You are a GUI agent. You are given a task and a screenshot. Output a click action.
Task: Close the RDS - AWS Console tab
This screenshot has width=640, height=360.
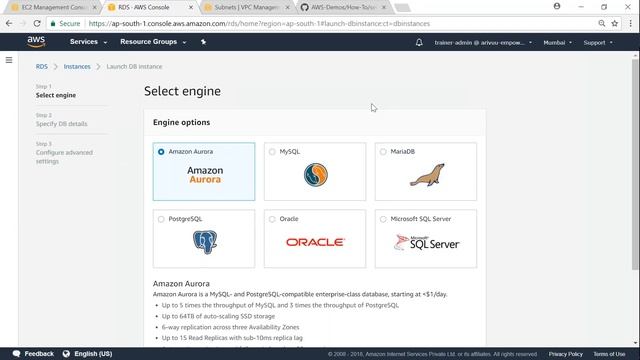(x=191, y=7)
